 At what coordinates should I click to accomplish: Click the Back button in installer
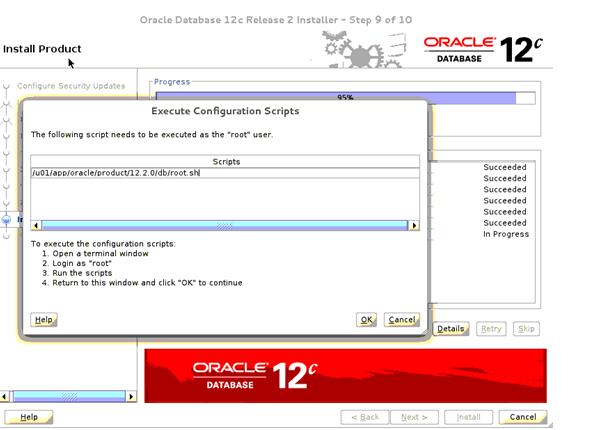coord(365,417)
